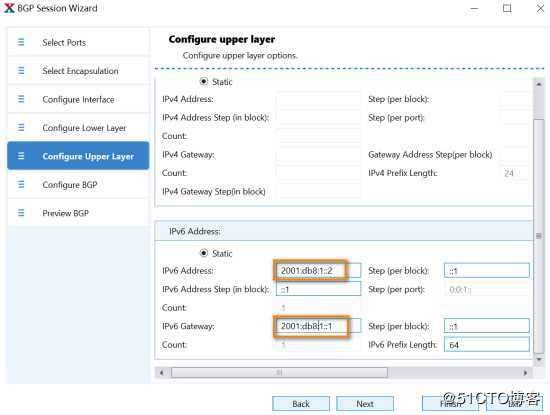550x415 pixels.
Task: Click the list icon beside Select Ports
Action: (x=21, y=42)
